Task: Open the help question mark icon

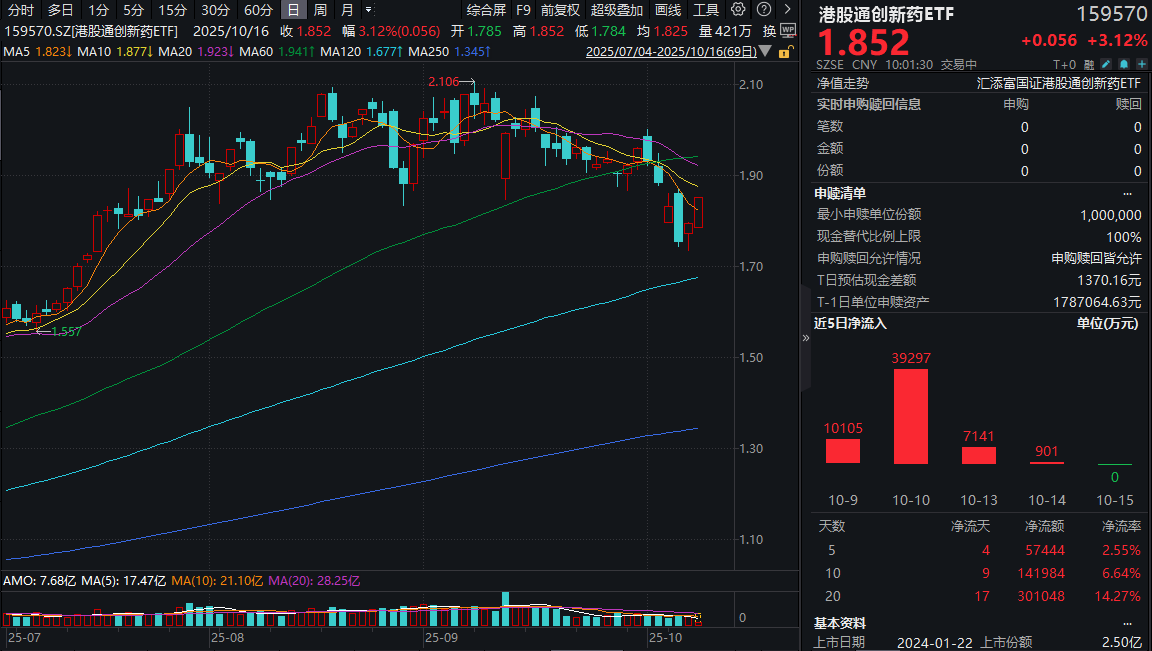Action: (x=763, y=9)
